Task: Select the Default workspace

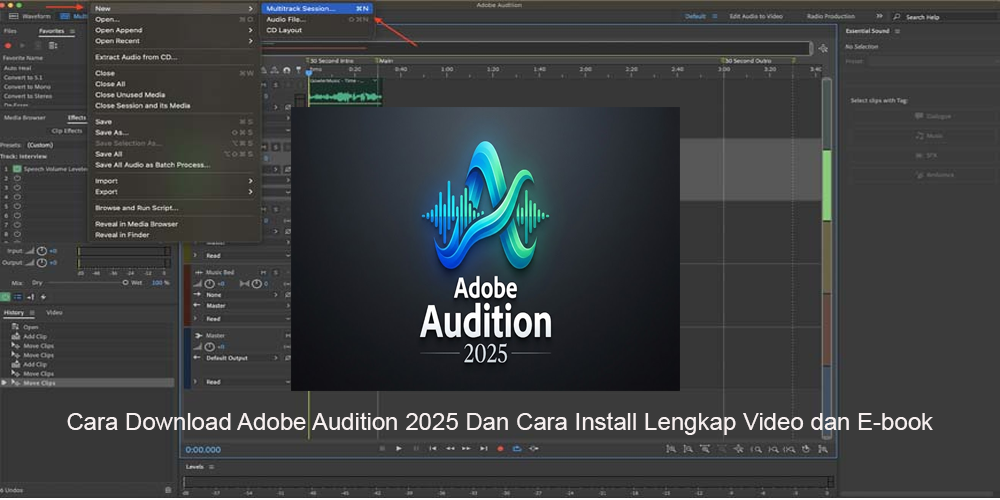Action: coord(695,17)
